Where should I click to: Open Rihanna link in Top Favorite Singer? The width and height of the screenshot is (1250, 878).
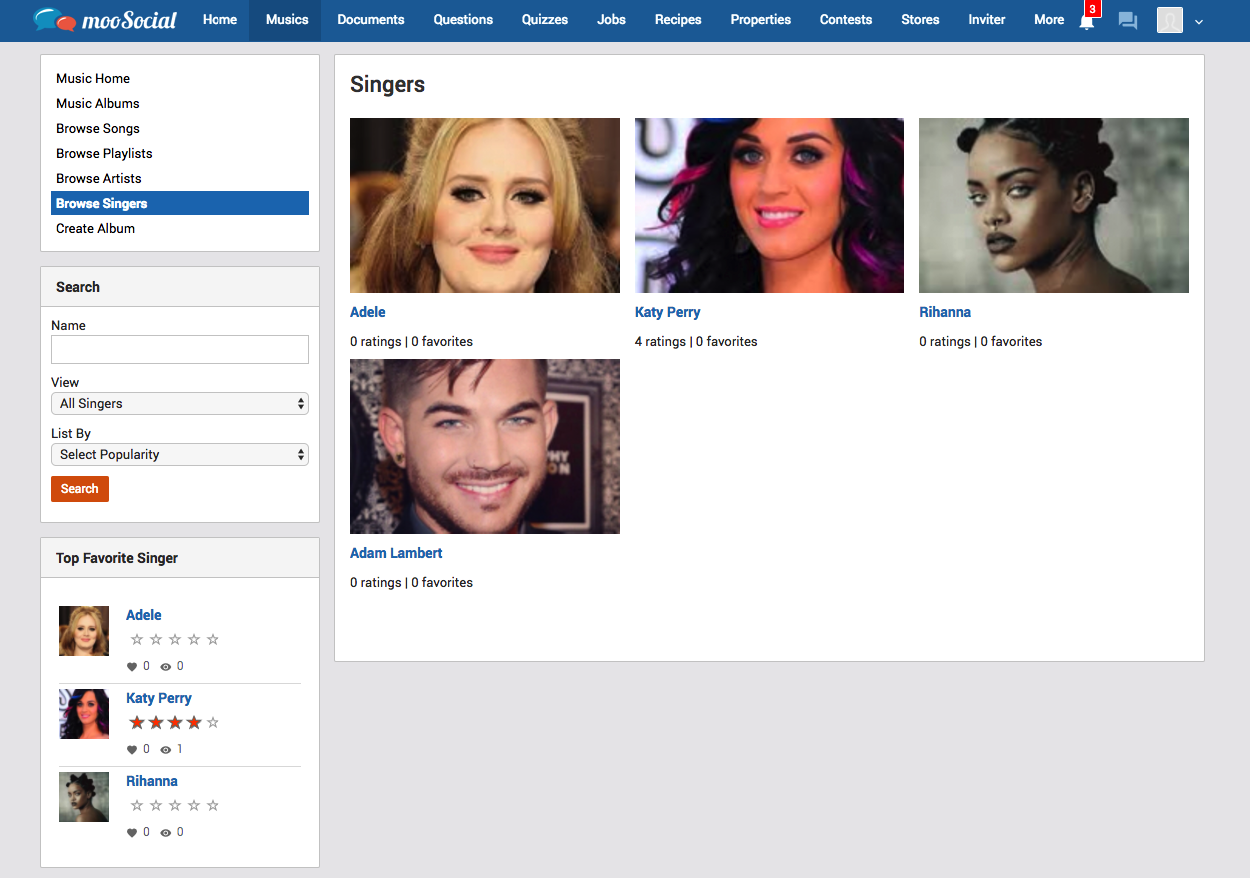tap(152, 781)
